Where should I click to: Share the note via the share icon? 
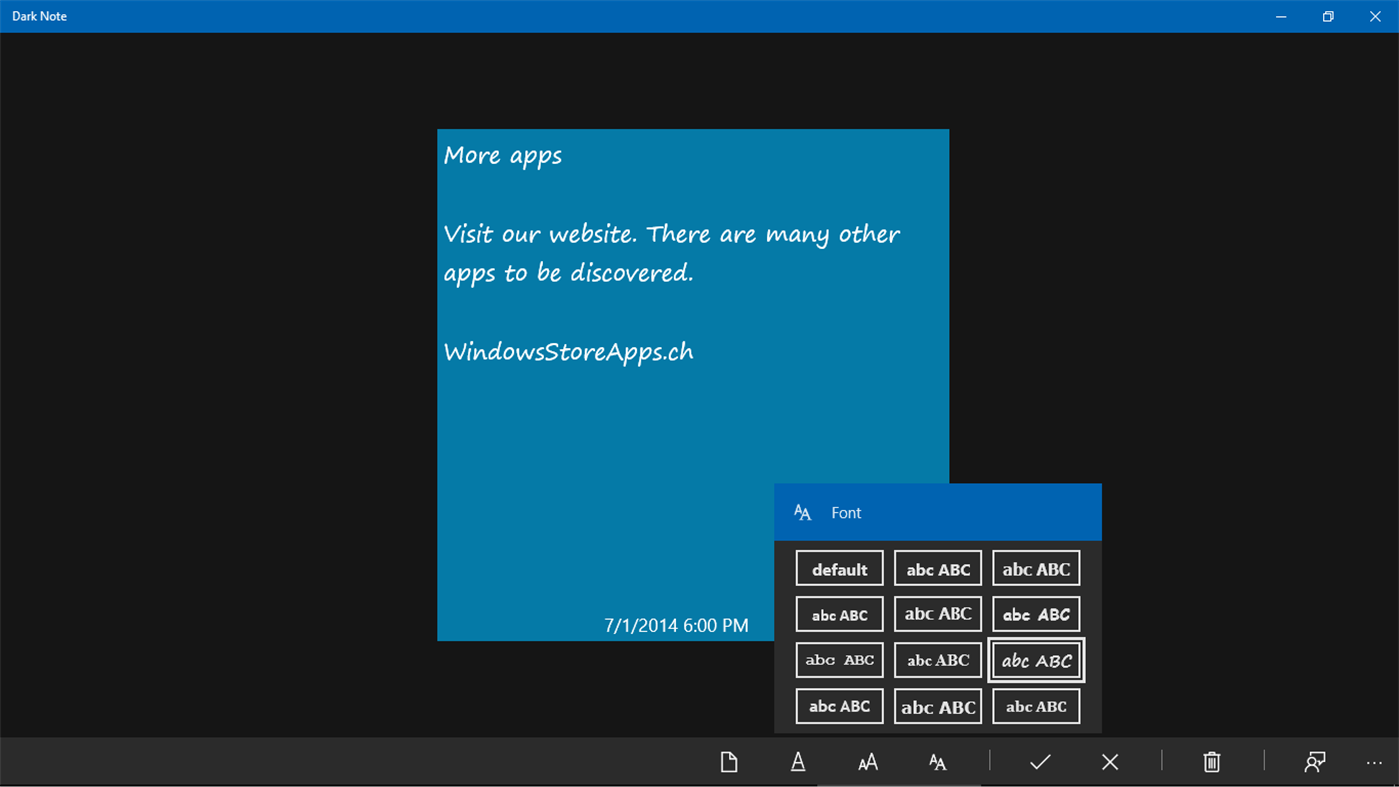[1314, 761]
